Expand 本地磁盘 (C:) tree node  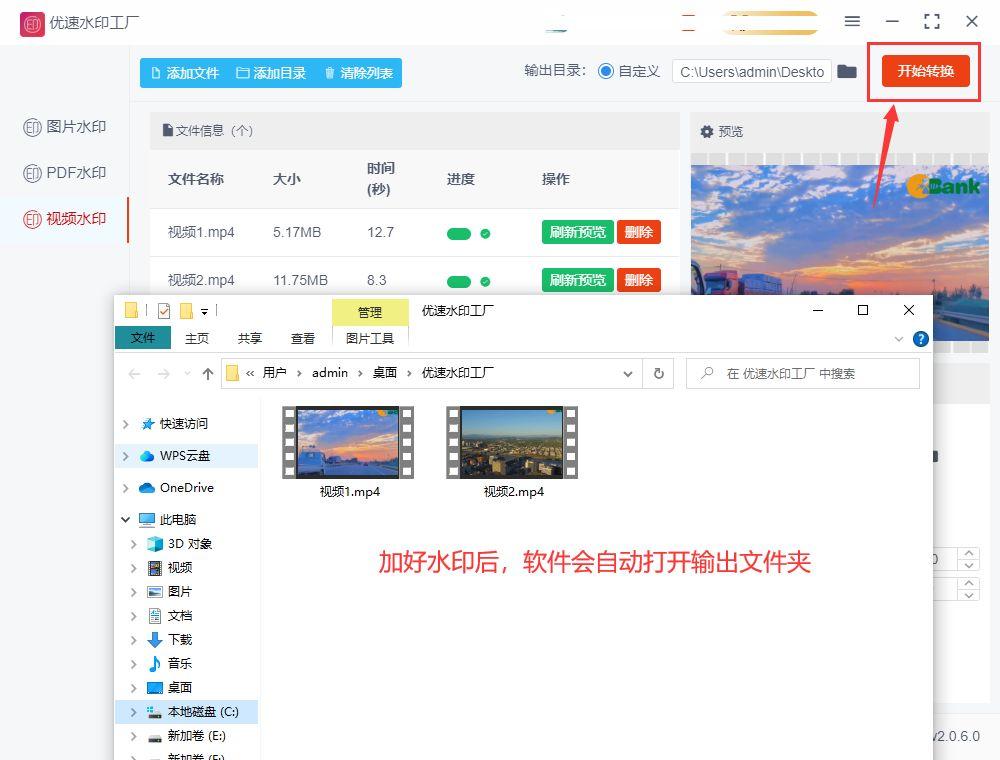pyautogui.click(x=133, y=712)
